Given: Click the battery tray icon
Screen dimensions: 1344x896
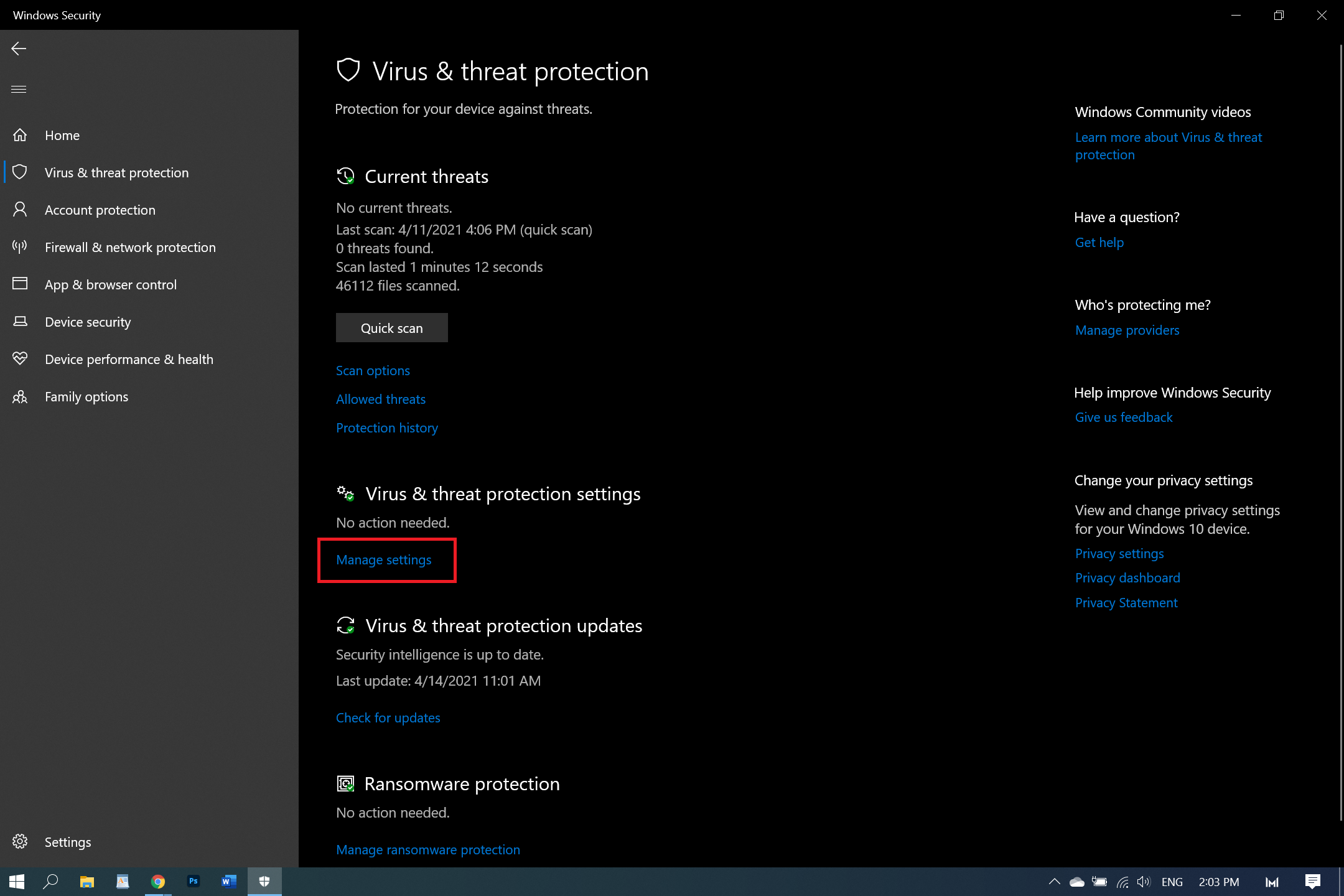Looking at the screenshot, I should (1099, 882).
